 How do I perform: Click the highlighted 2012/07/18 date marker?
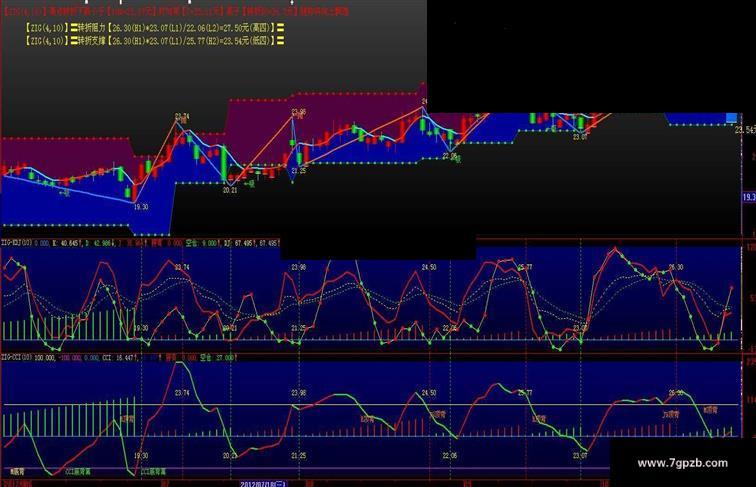point(263,484)
